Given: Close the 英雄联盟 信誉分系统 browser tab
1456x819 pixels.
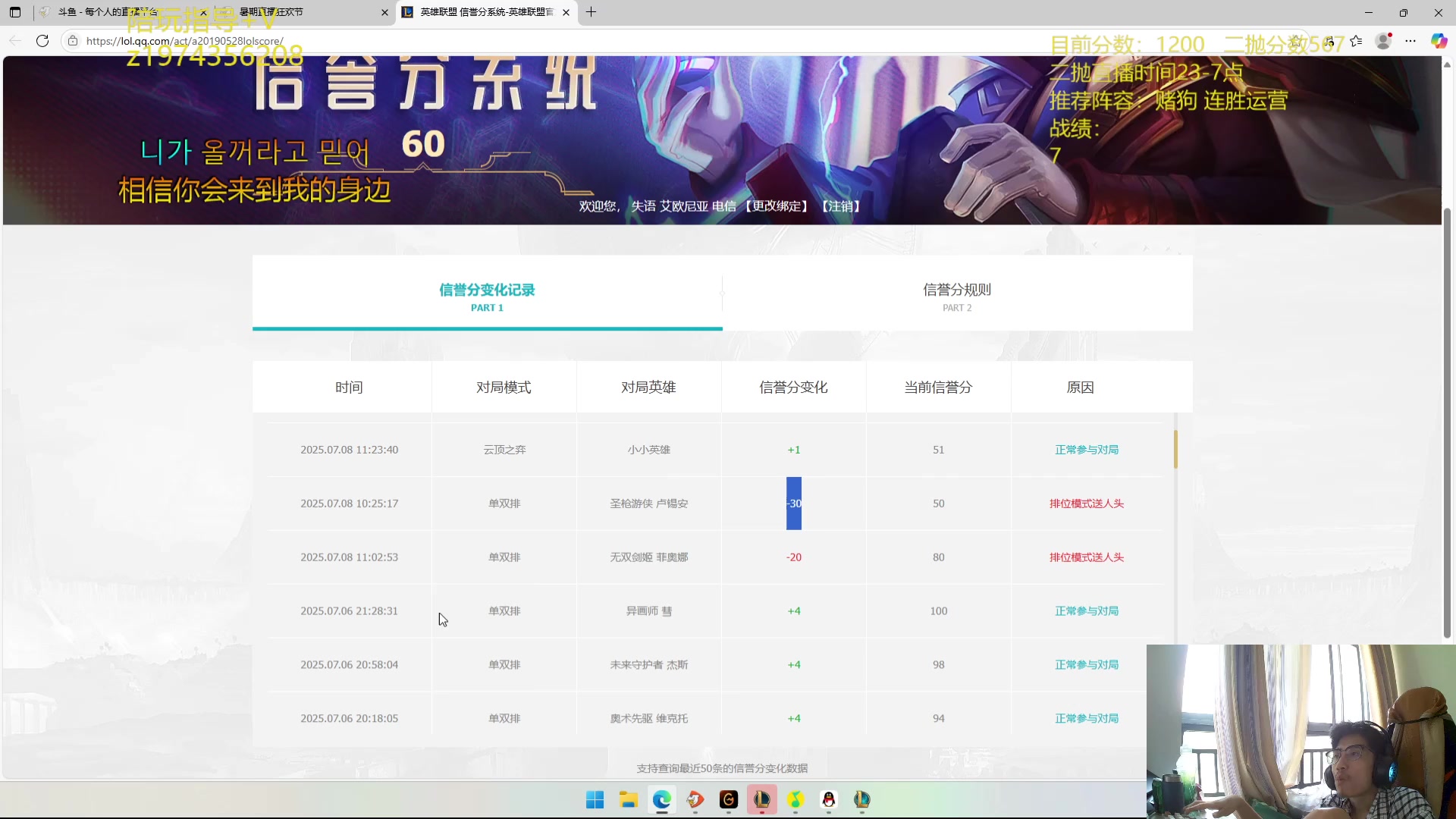Looking at the screenshot, I should 566,12.
